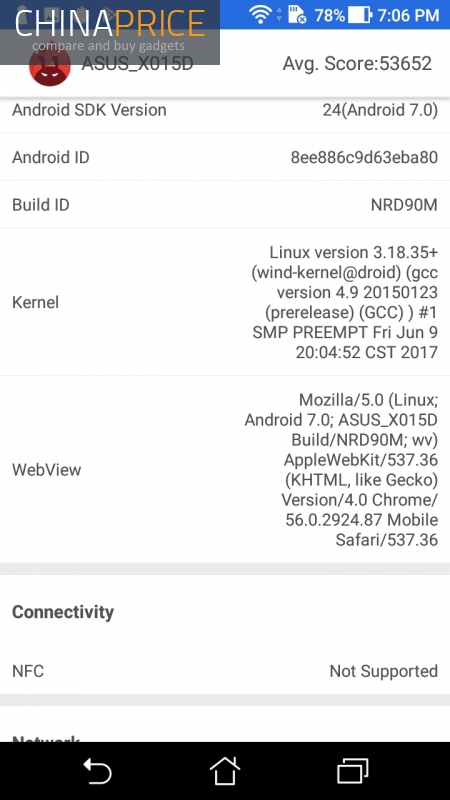
Task: Tap the SD card status icon
Action: (x=296, y=15)
